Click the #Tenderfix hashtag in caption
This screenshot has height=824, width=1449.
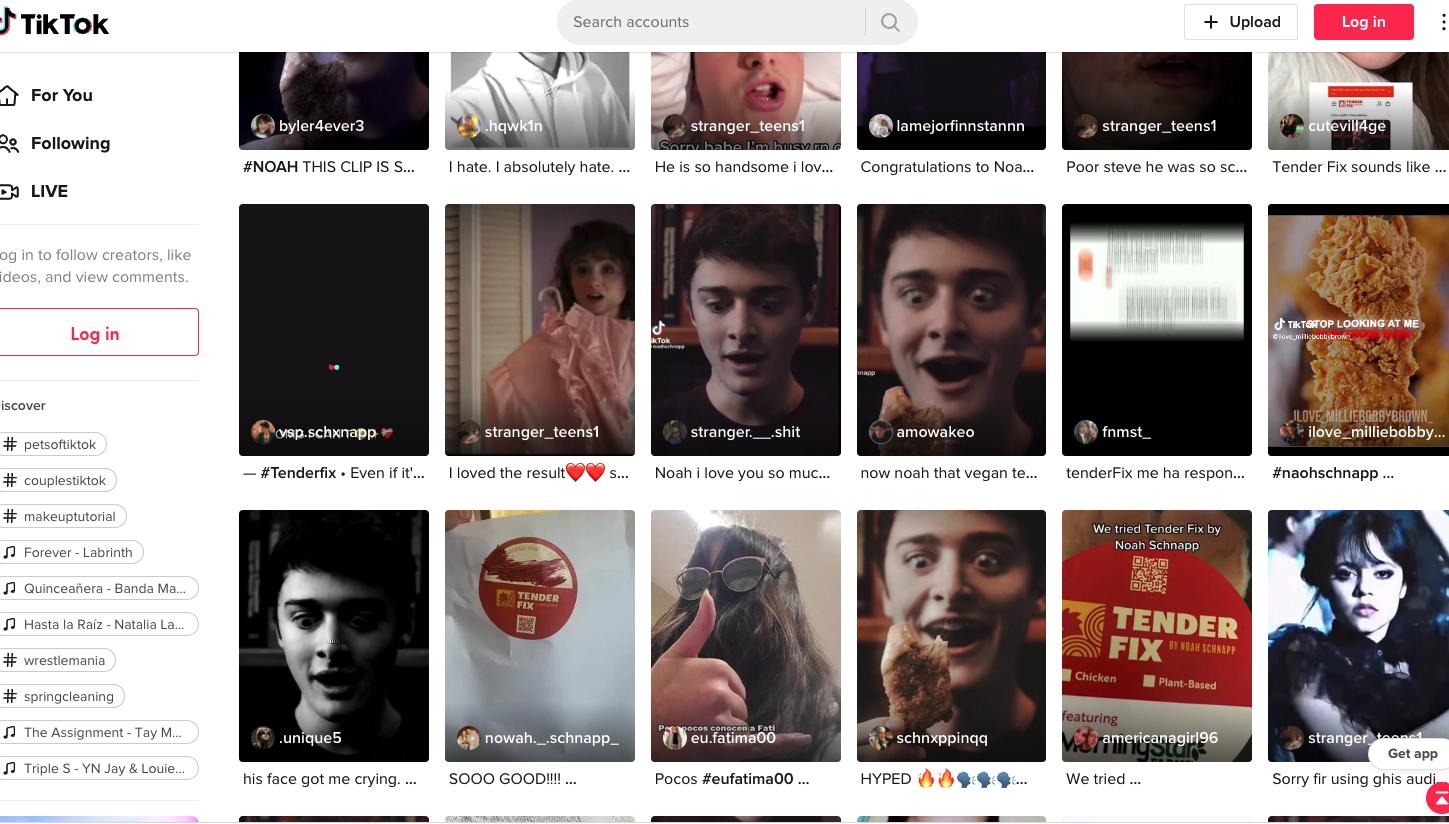298,473
